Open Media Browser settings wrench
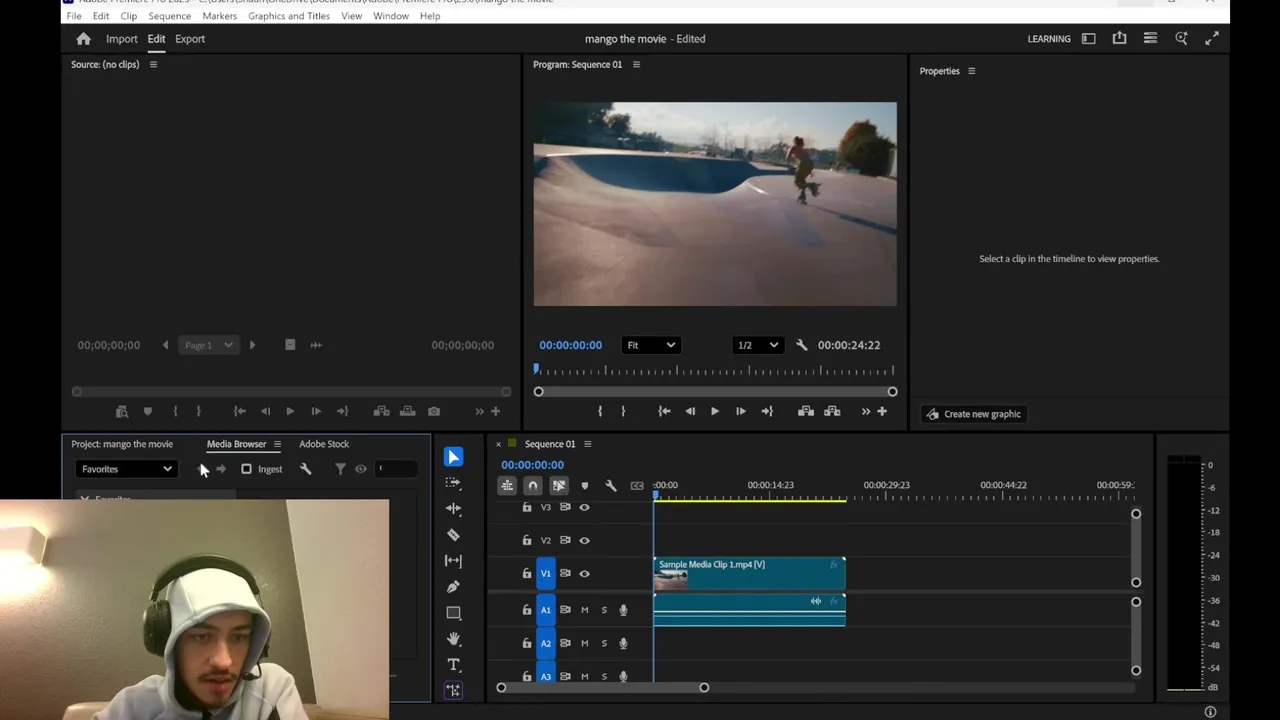The height and width of the screenshot is (720, 1280). click(306, 469)
